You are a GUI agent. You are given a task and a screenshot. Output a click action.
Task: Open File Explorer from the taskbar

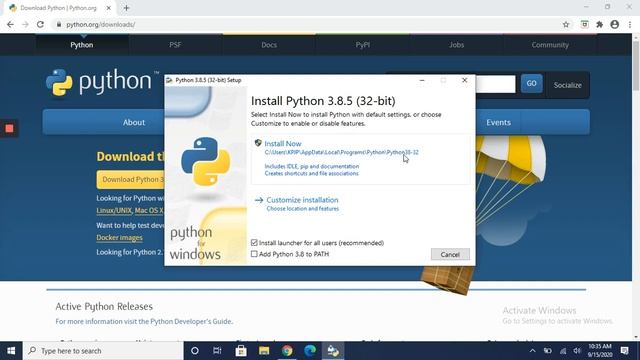tap(264, 351)
